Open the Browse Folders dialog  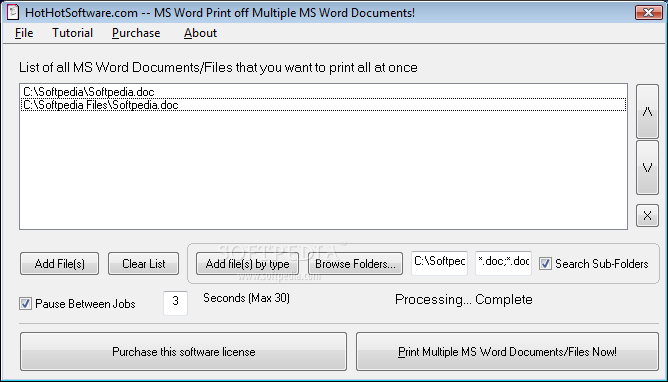pyautogui.click(x=355, y=264)
